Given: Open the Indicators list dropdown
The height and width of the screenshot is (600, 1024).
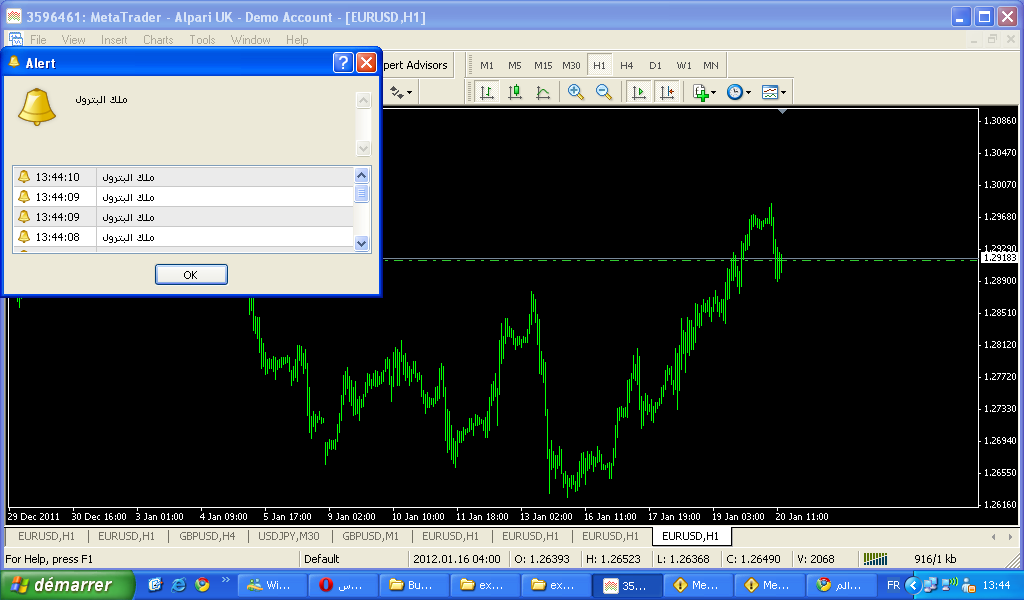Looking at the screenshot, I should [x=705, y=92].
